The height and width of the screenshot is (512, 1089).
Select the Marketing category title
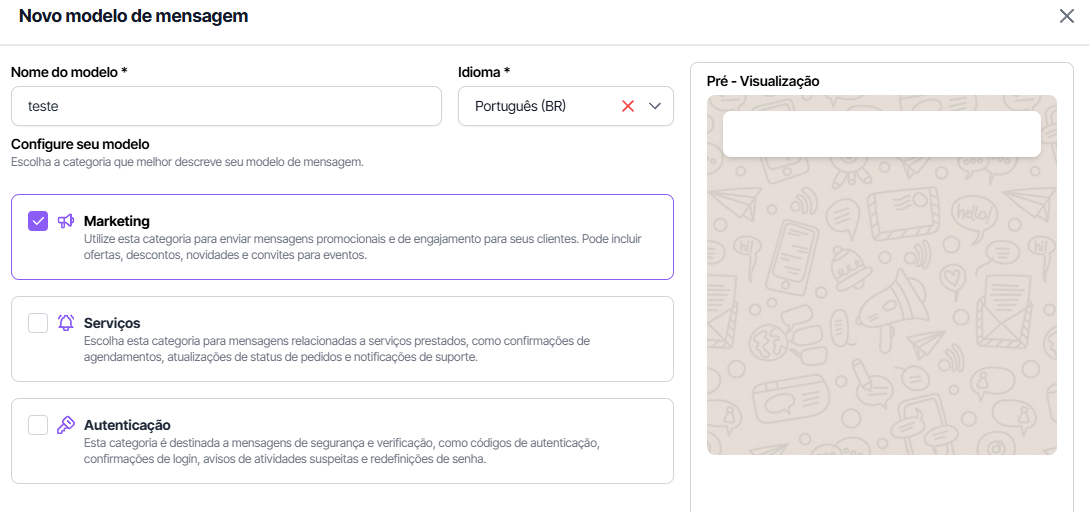(117, 221)
